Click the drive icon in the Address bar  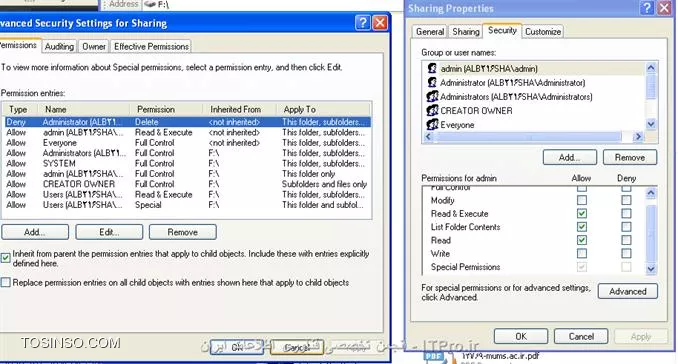(x=150, y=4)
